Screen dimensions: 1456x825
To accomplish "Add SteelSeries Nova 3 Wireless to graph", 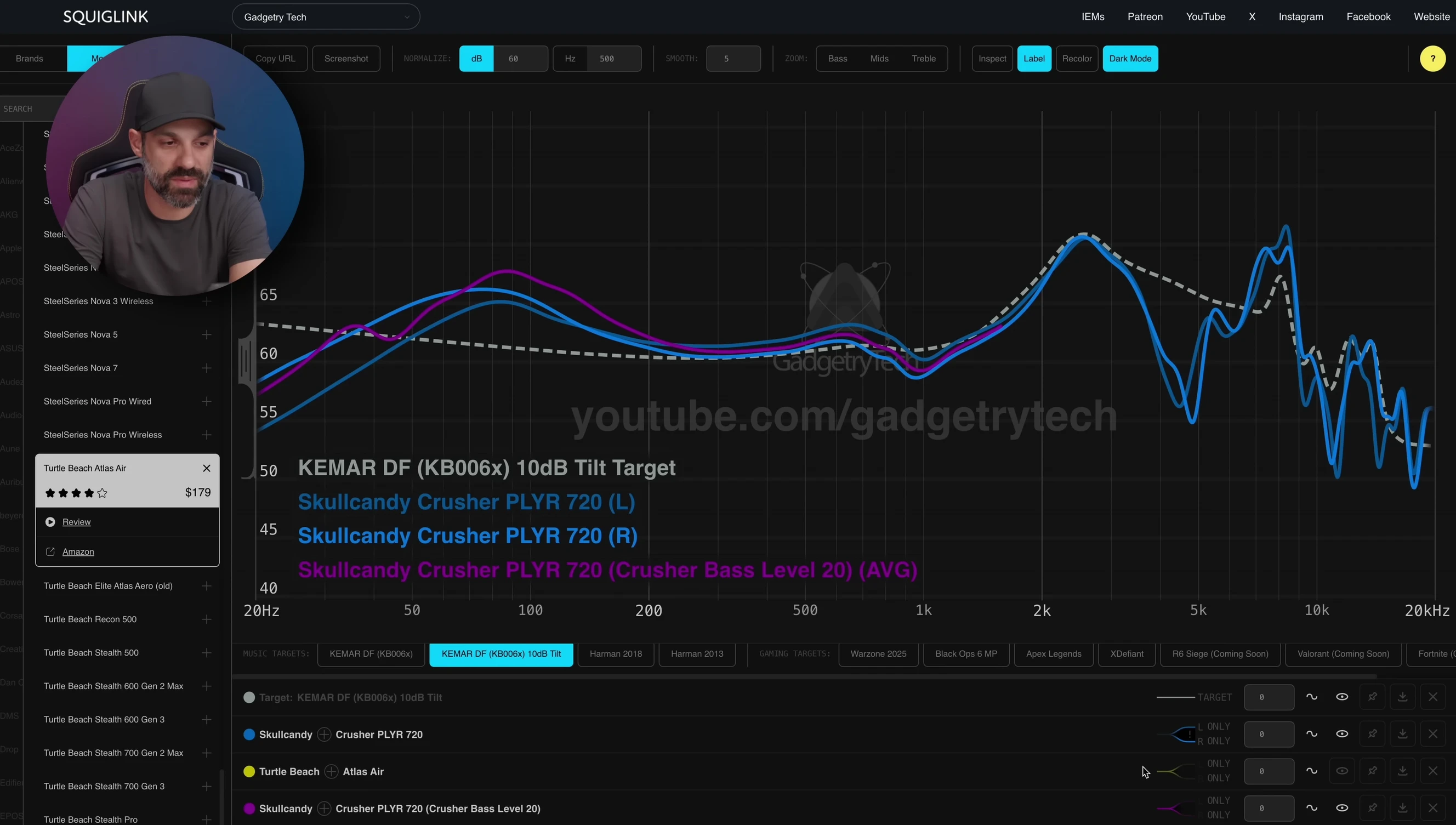I will click(207, 301).
